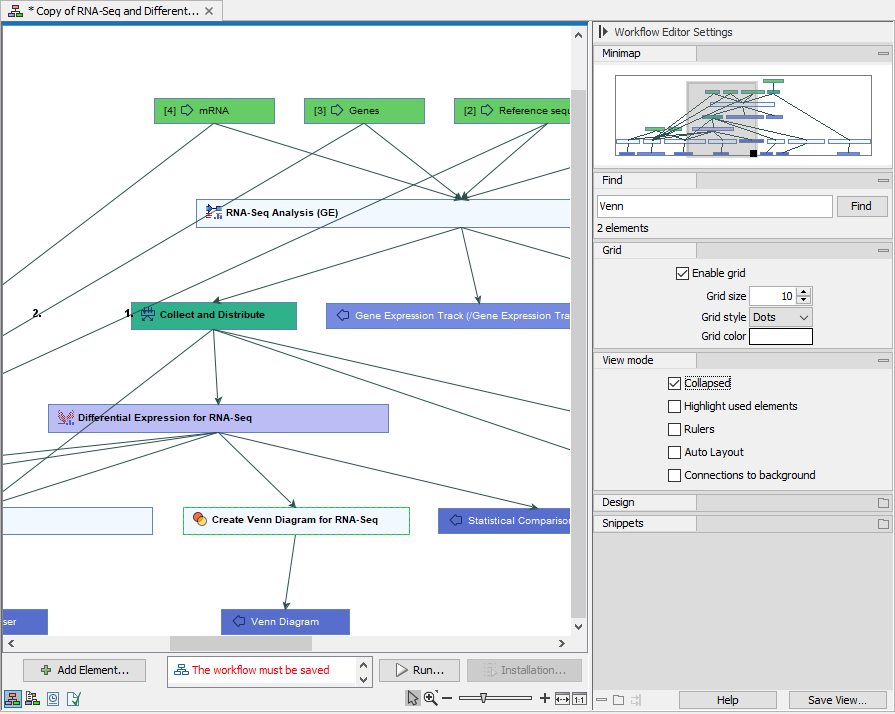Turn on Auto Layout

(x=674, y=451)
